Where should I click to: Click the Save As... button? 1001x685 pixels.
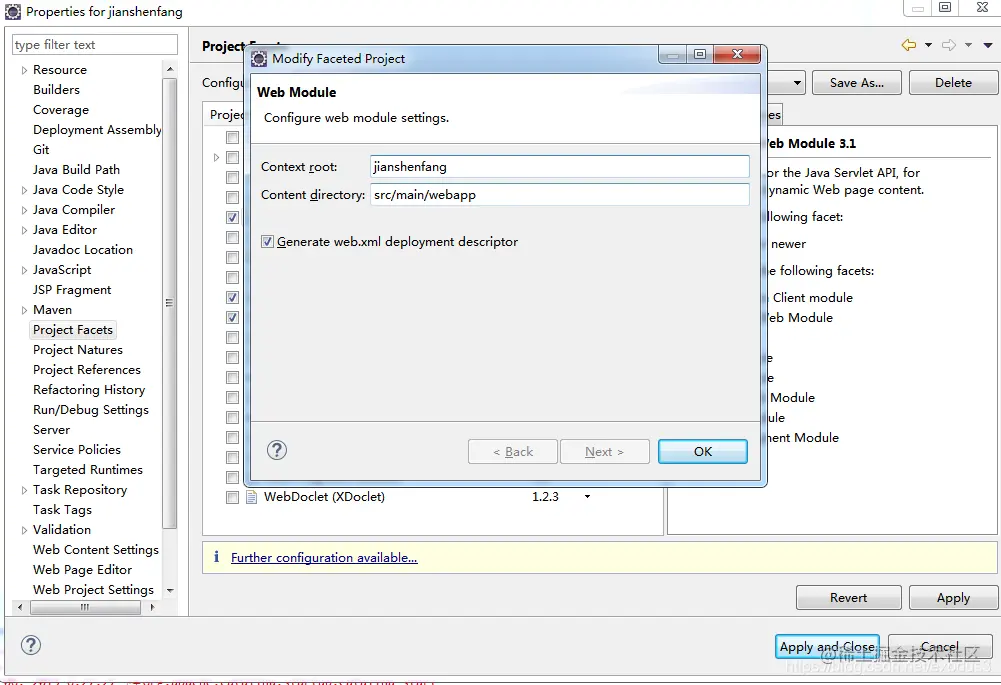857,82
